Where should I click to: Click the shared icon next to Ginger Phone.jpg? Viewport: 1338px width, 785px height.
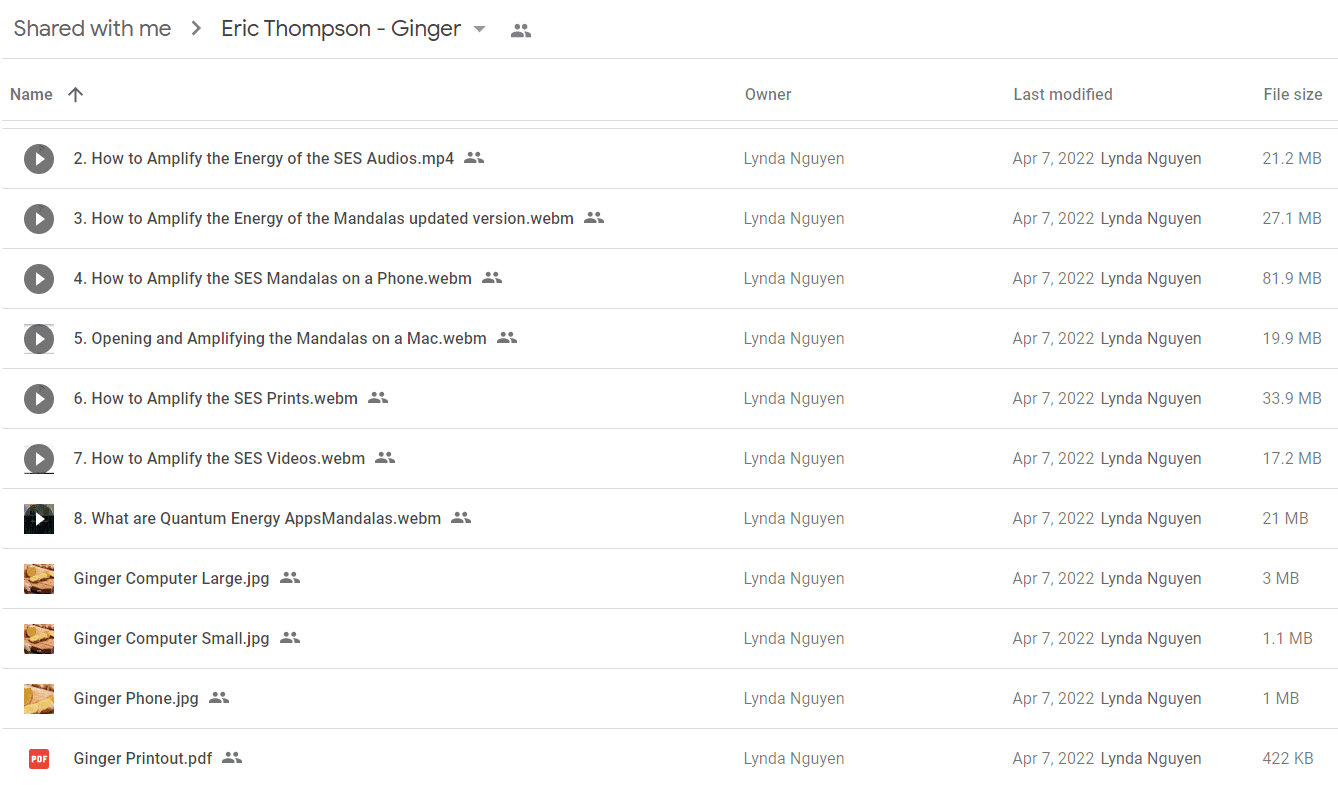219,698
